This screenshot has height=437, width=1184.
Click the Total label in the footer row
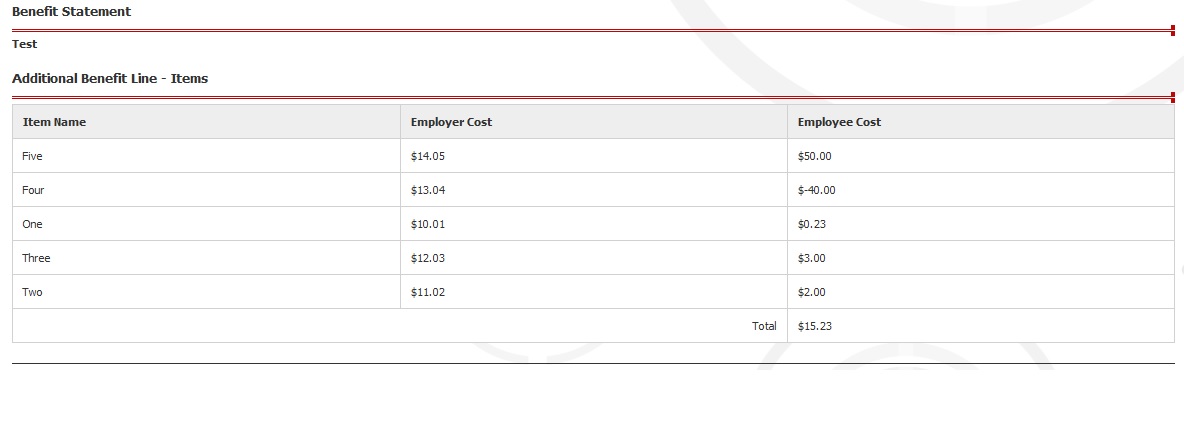point(764,326)
